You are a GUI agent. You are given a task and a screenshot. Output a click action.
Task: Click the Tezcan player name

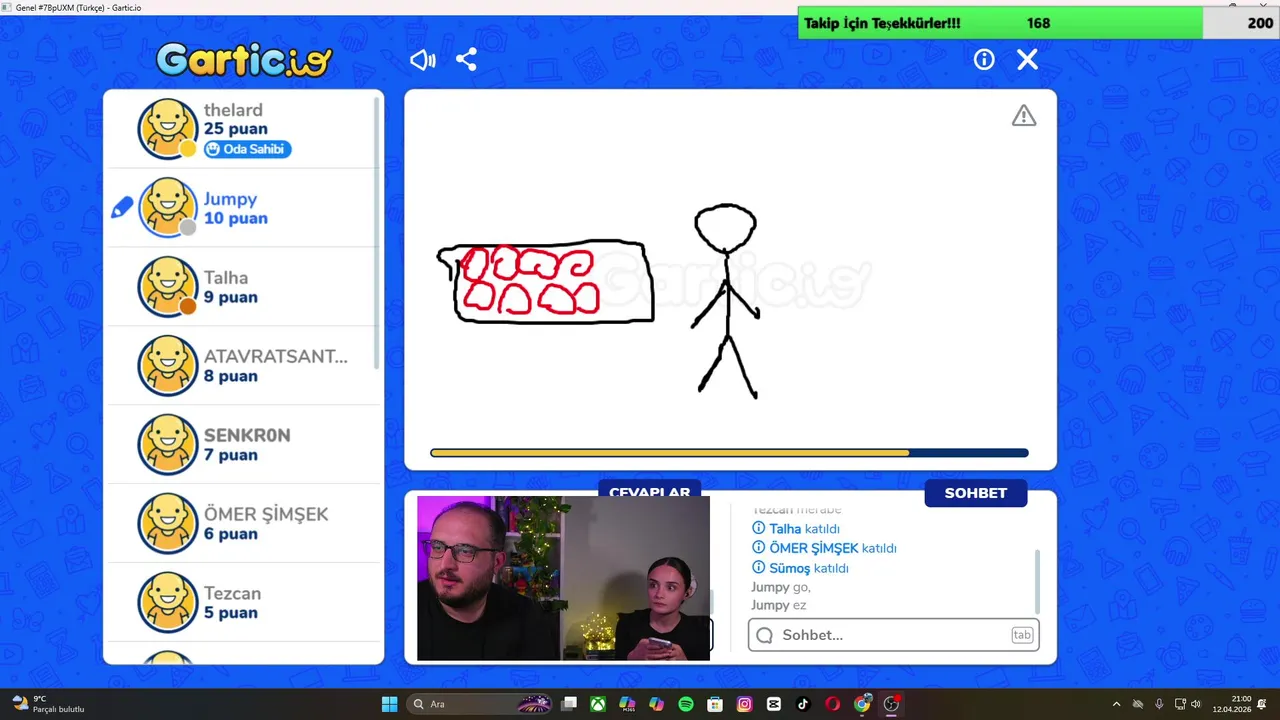[232, 593]
